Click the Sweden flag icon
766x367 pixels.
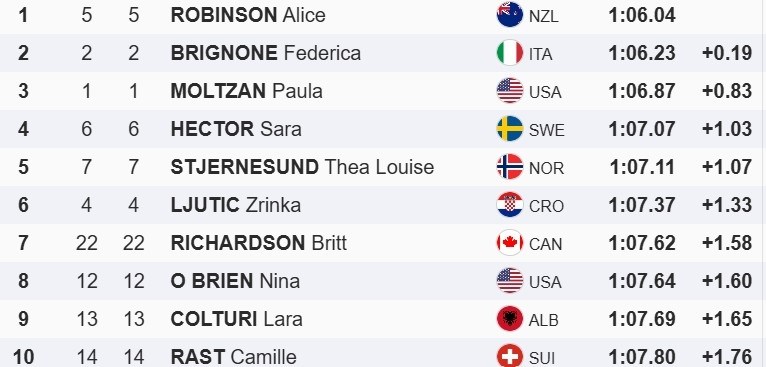tap(510, 129)
